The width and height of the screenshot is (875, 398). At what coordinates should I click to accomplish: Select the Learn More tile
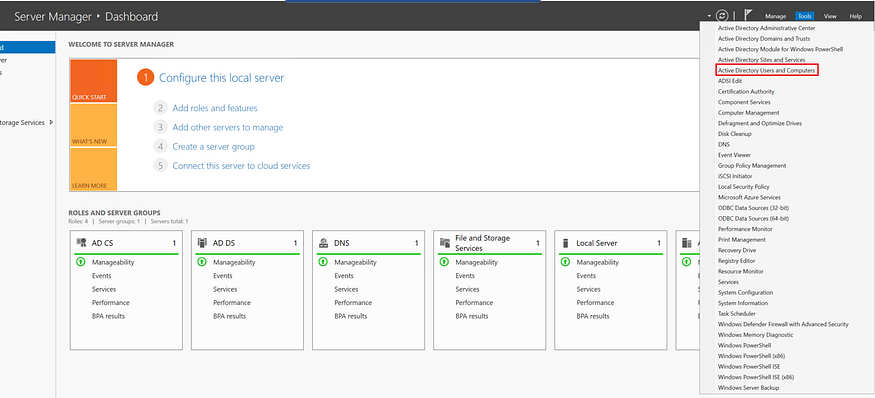pos(93,169)
